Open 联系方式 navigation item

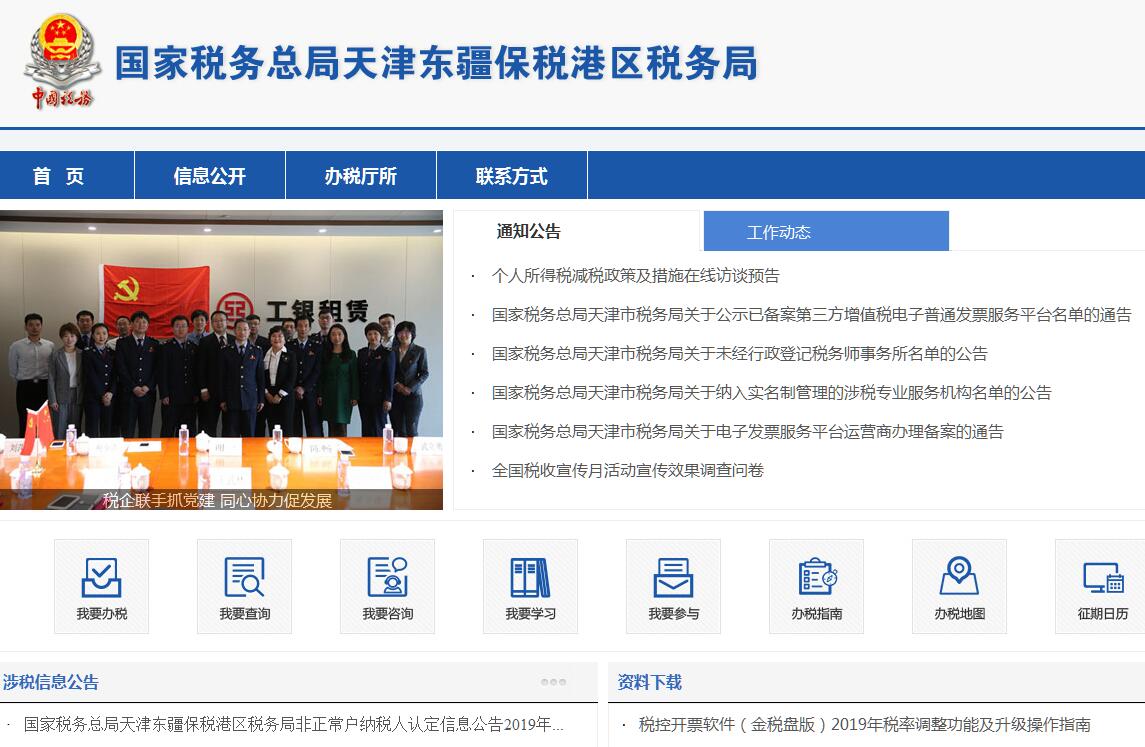tap(511, 176)
